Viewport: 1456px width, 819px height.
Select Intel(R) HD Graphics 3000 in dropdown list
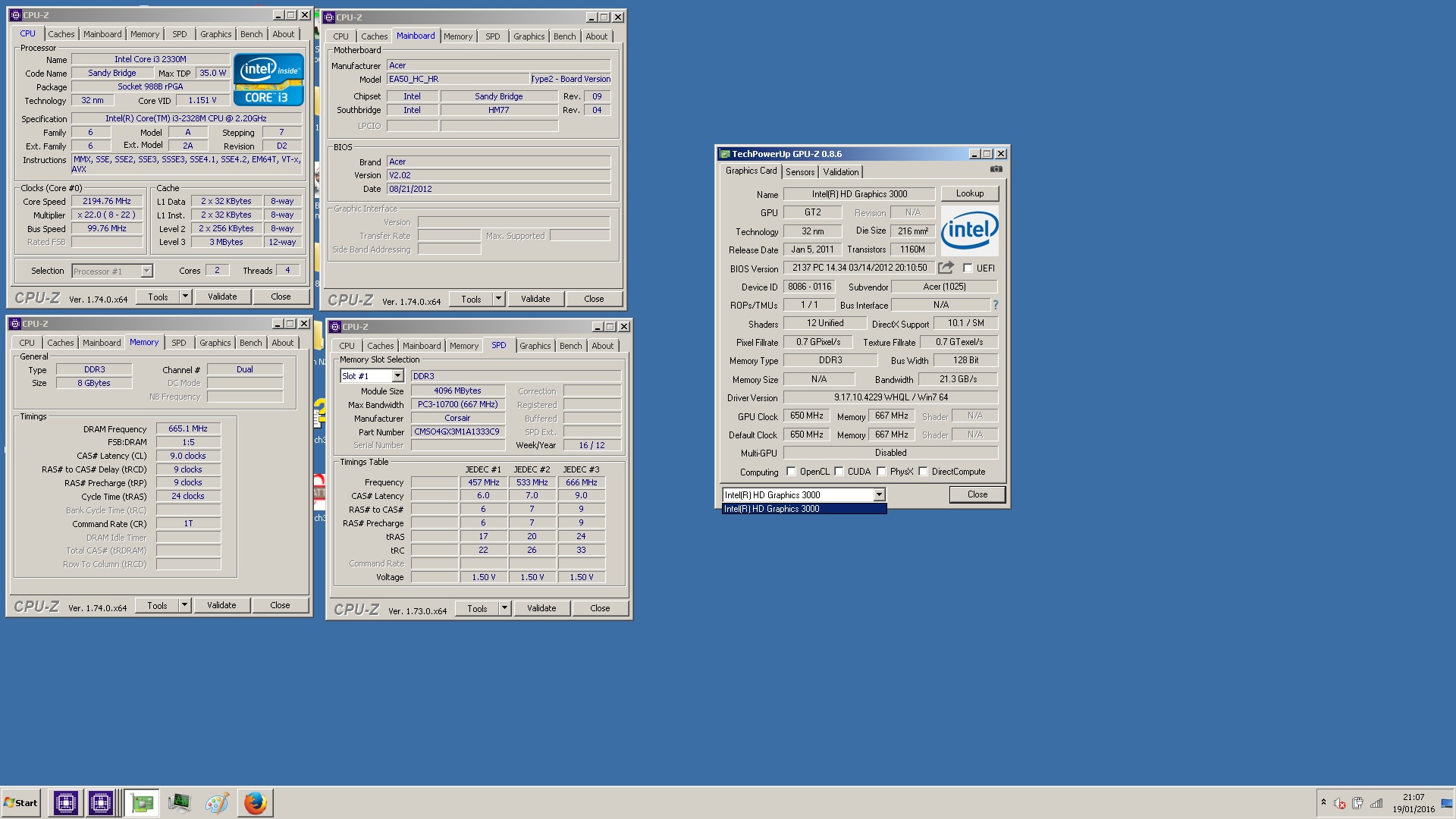(x=804, y=509)
